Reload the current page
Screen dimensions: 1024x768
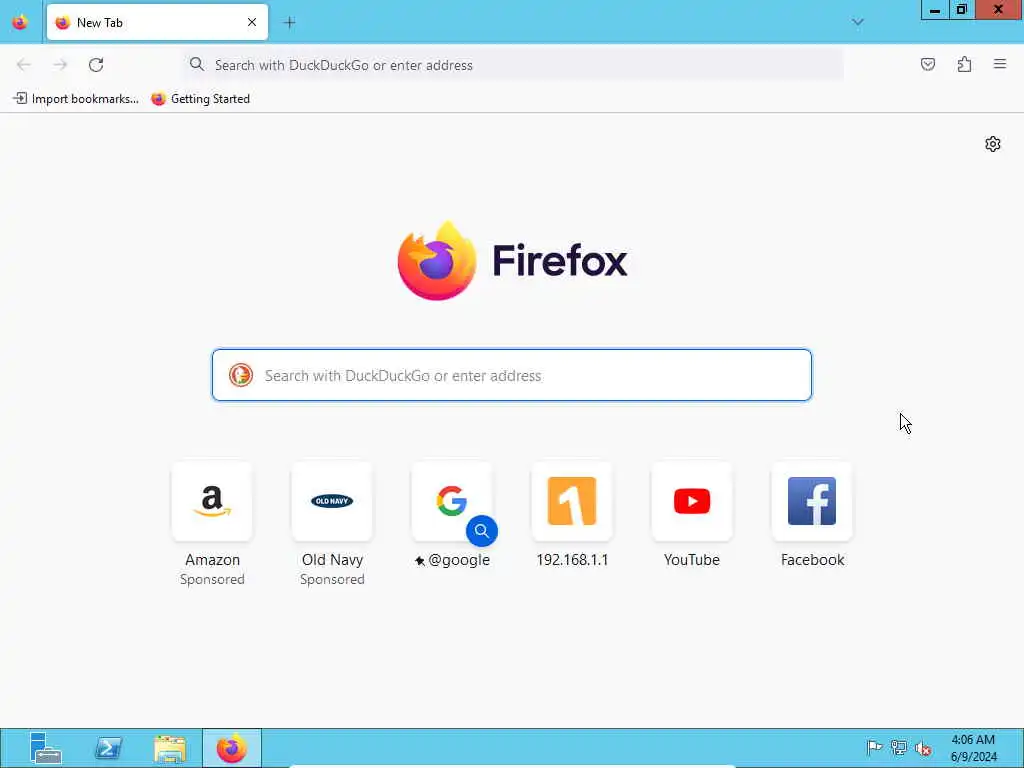click(96, 65)
